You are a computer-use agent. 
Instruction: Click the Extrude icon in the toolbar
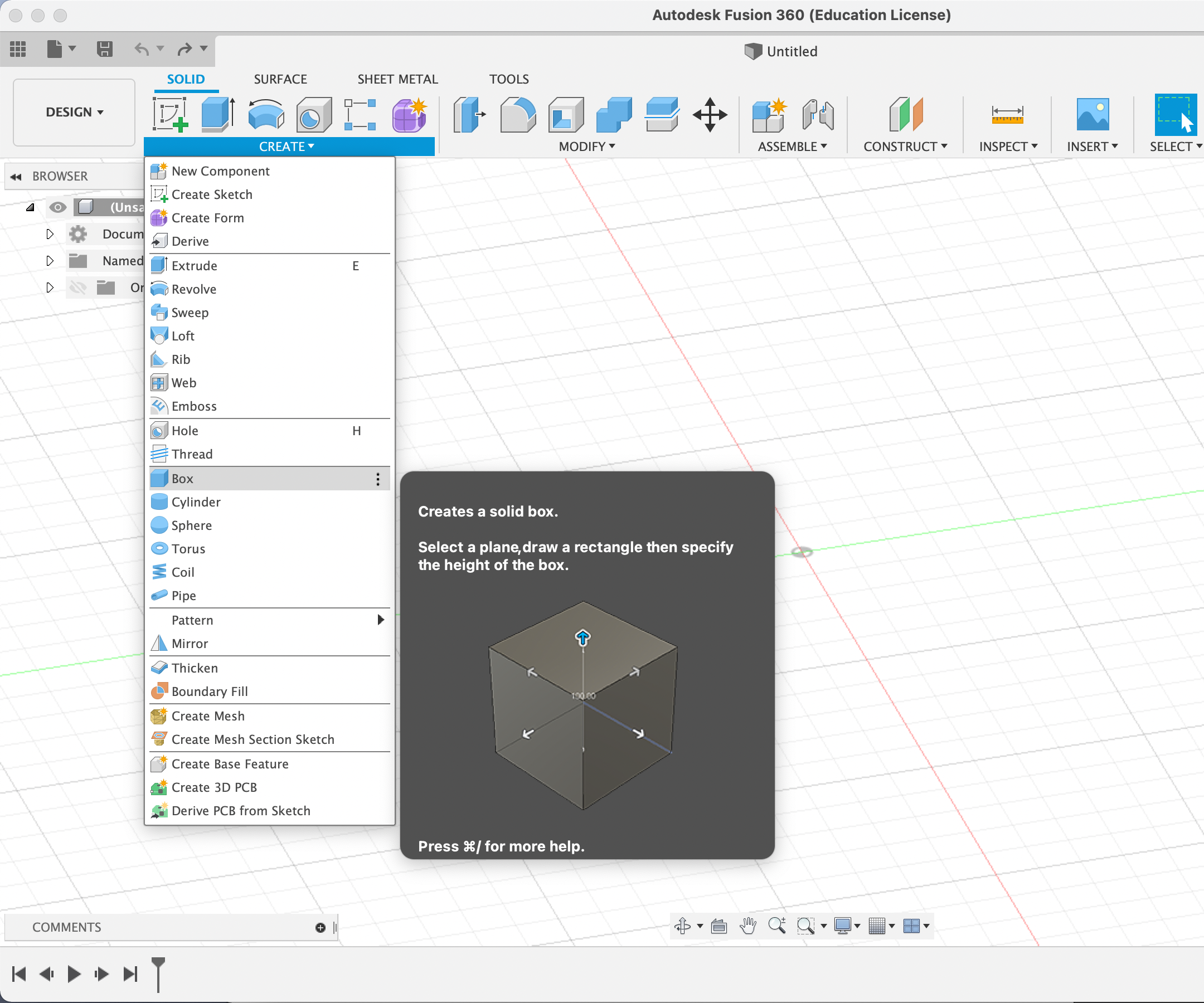218,114
